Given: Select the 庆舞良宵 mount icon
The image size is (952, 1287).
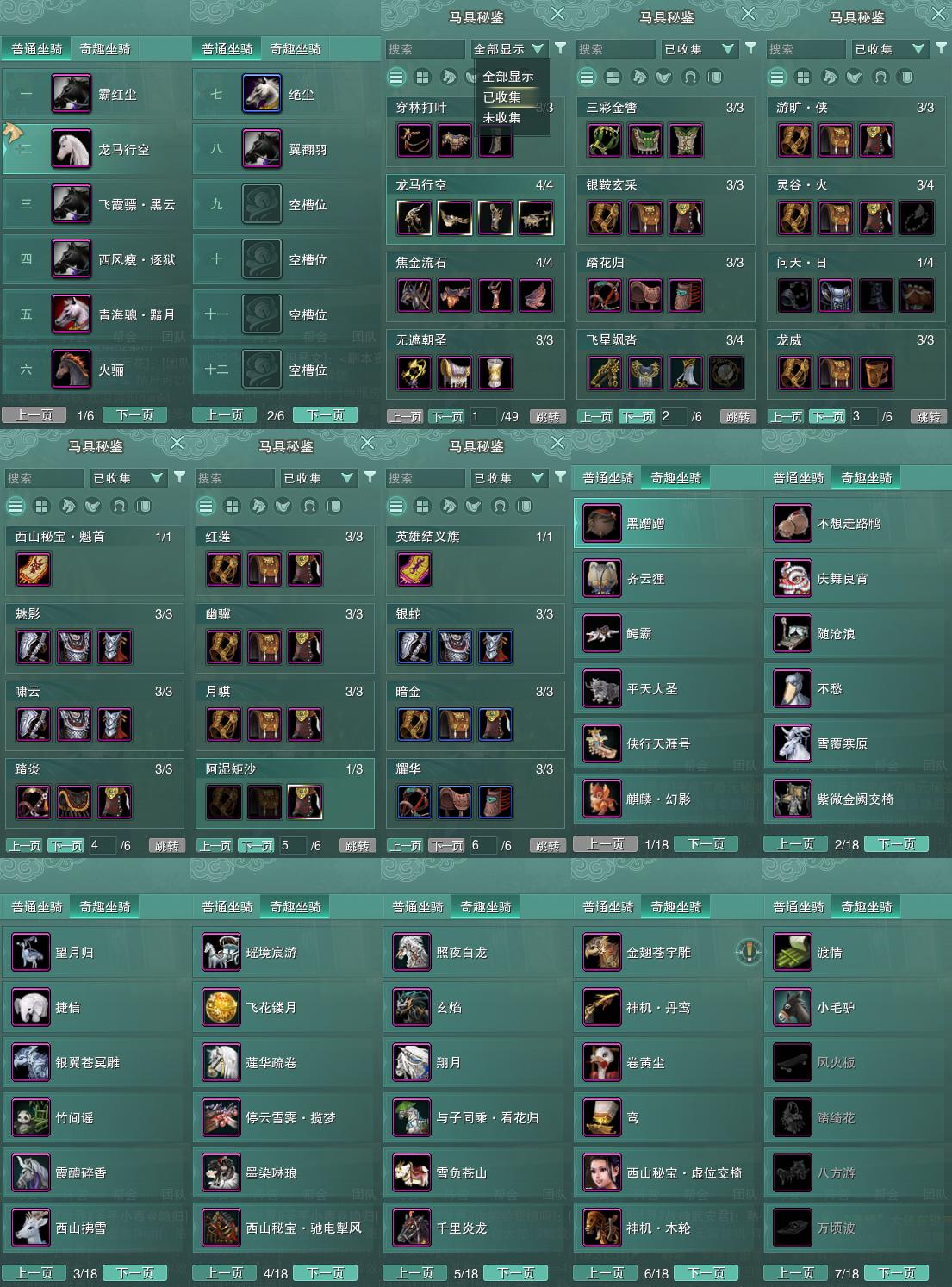Looking at the screenshot, I should pos(793,578).
